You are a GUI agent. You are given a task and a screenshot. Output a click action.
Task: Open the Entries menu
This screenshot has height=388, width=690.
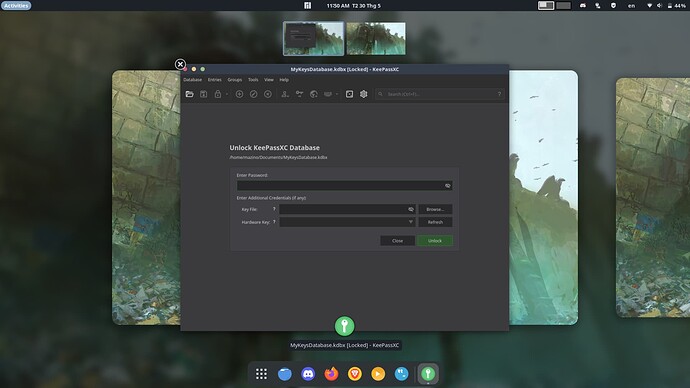215,80
